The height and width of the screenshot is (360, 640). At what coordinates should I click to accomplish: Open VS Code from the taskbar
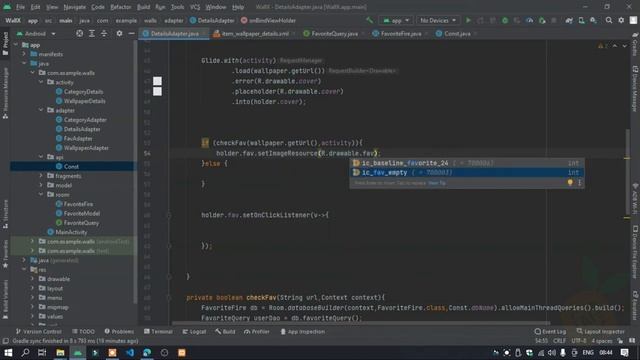130,353
